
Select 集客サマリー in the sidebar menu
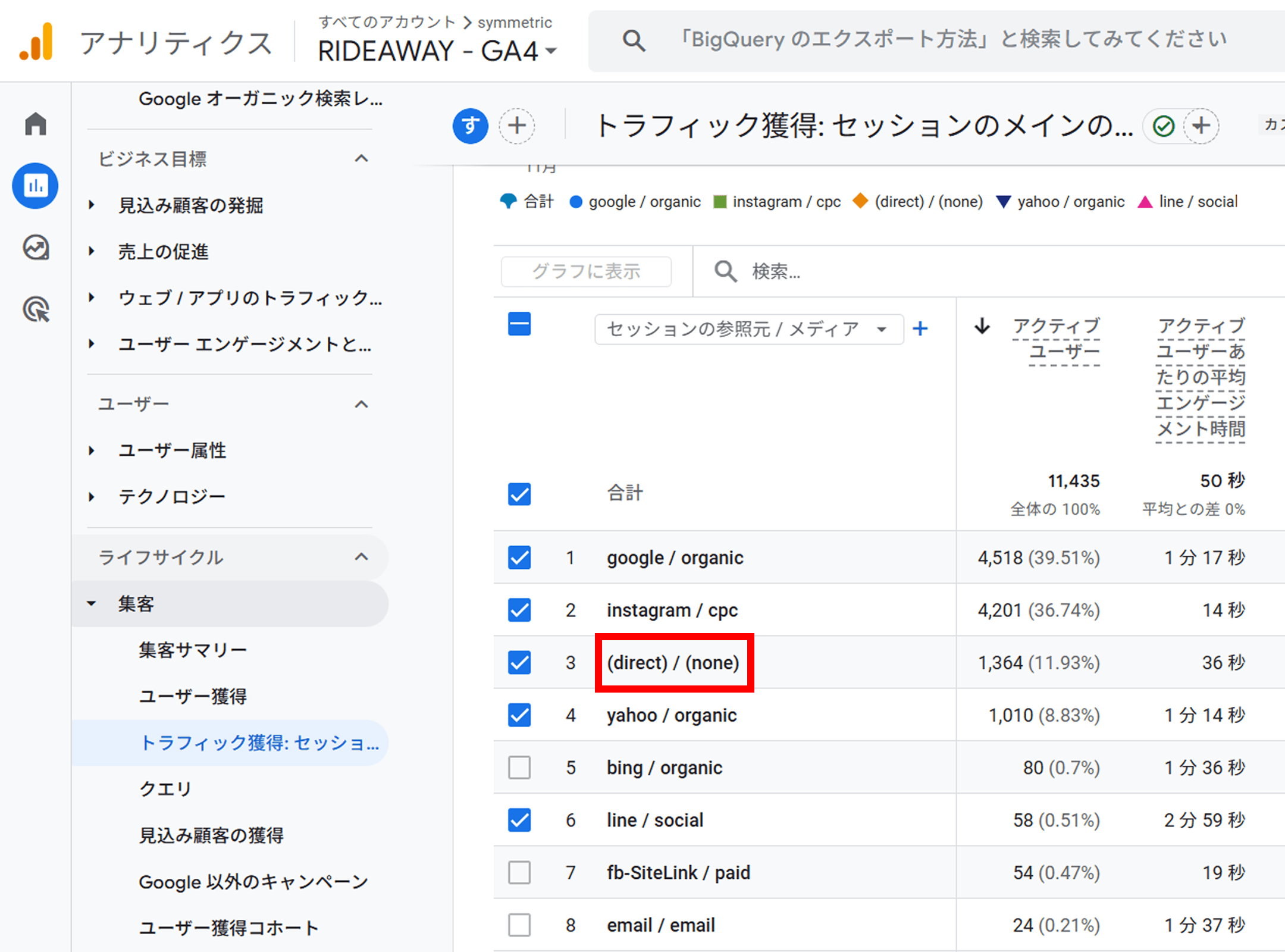click(x=192, y=649)
